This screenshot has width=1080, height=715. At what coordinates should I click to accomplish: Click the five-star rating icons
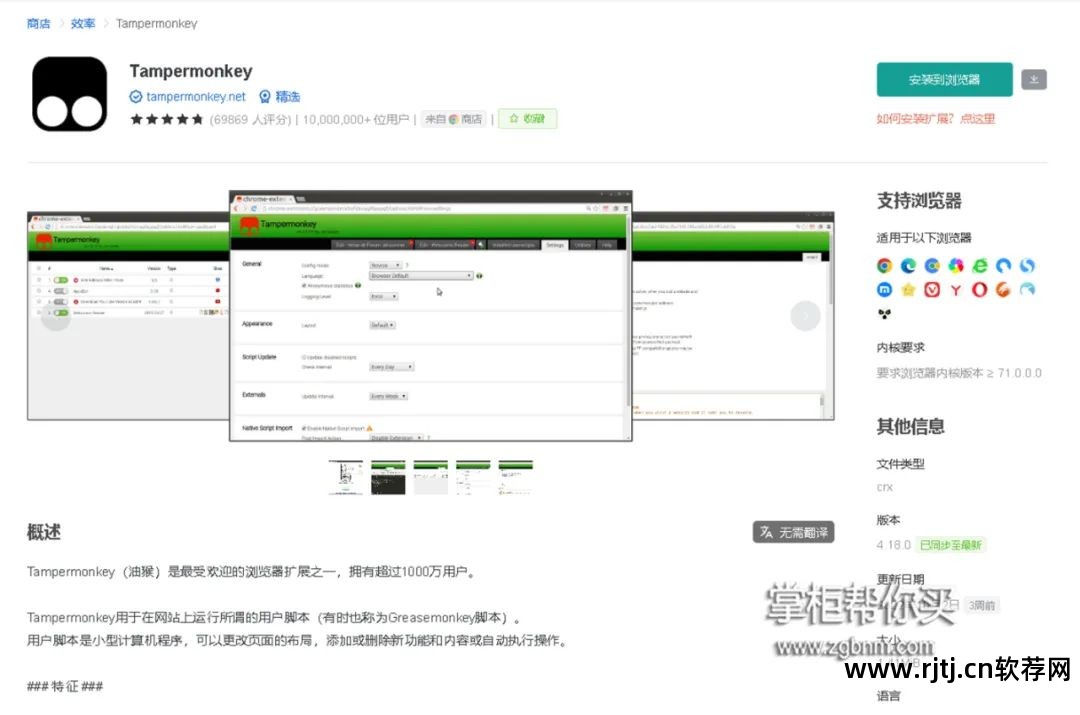pos(167,119)
